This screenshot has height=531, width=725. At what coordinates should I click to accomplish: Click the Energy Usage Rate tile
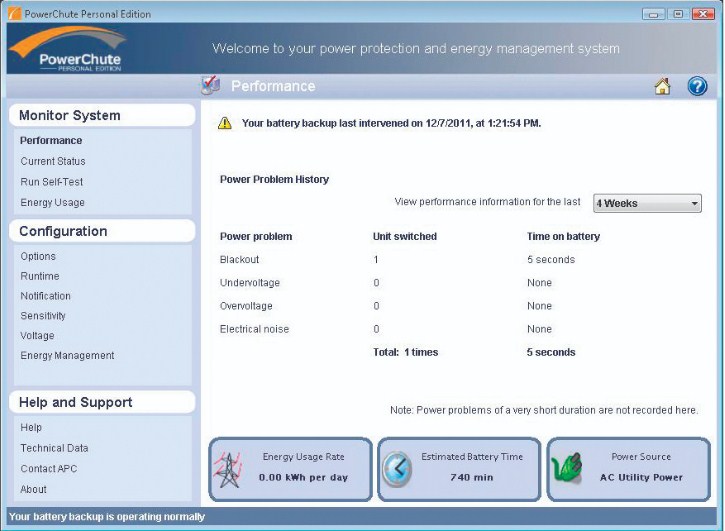pos(290,469)
